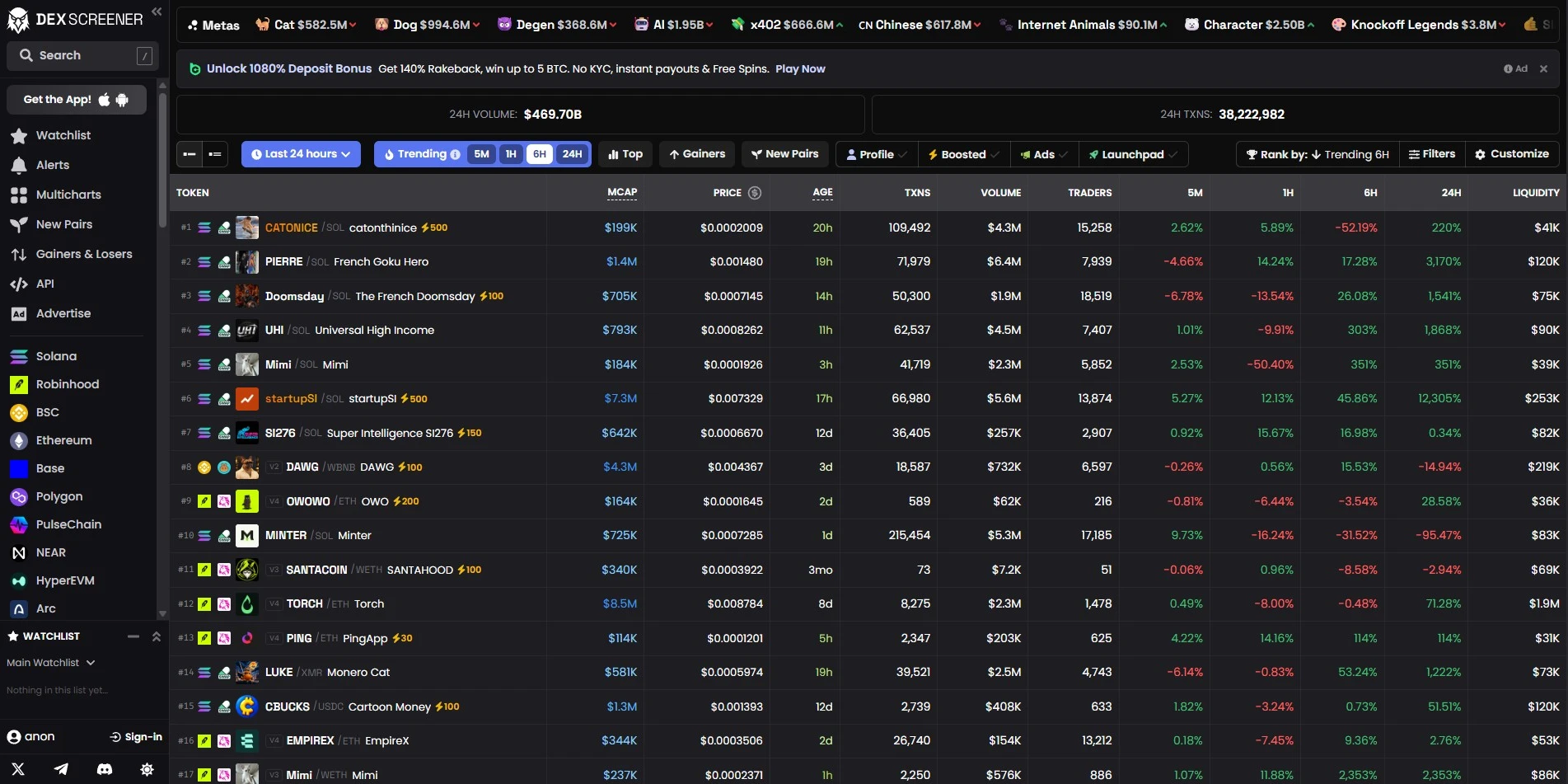Expand Boosted filter dropdown

click(964, 154)
